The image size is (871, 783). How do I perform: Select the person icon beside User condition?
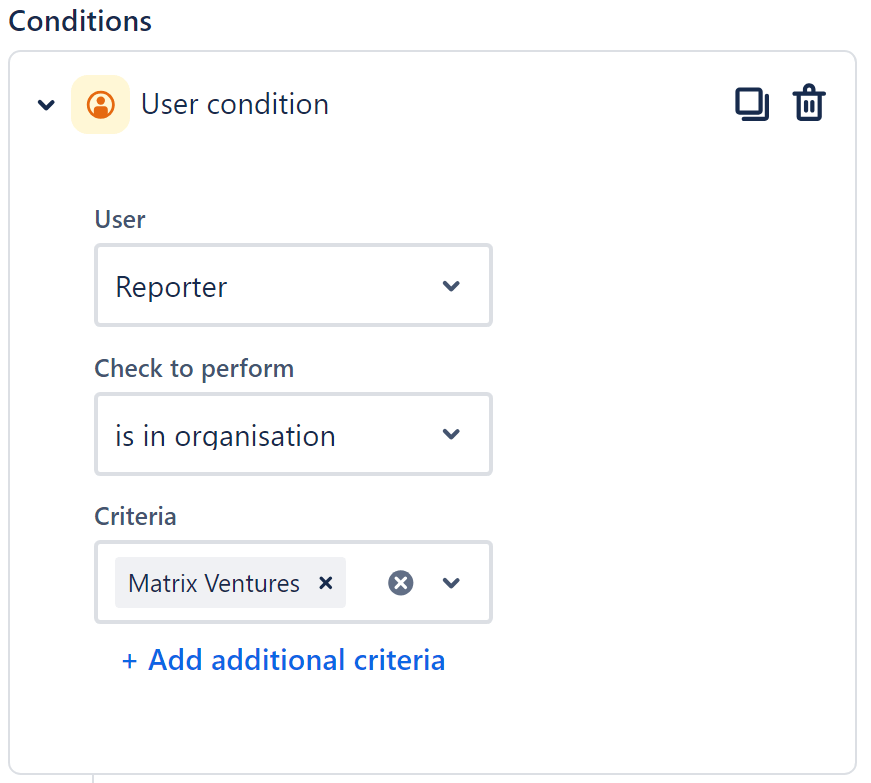(x=100, y=104)
